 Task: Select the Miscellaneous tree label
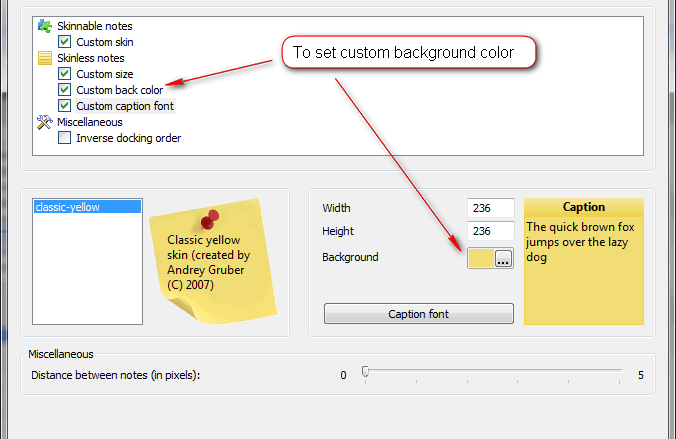pos(90,122)
